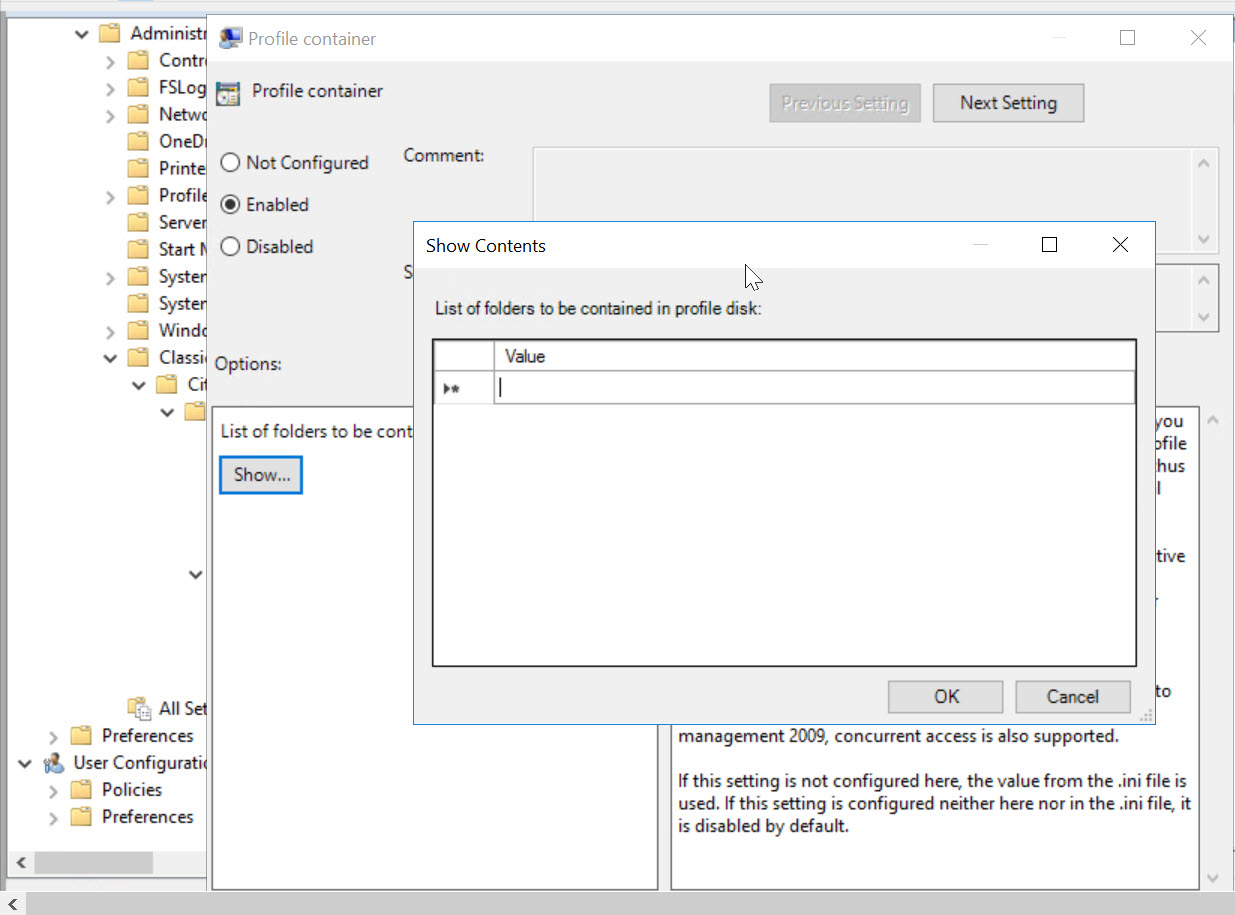Click the Show... button in Options
Viewport: 1235px width, 915px height.
tap(261, 475)
